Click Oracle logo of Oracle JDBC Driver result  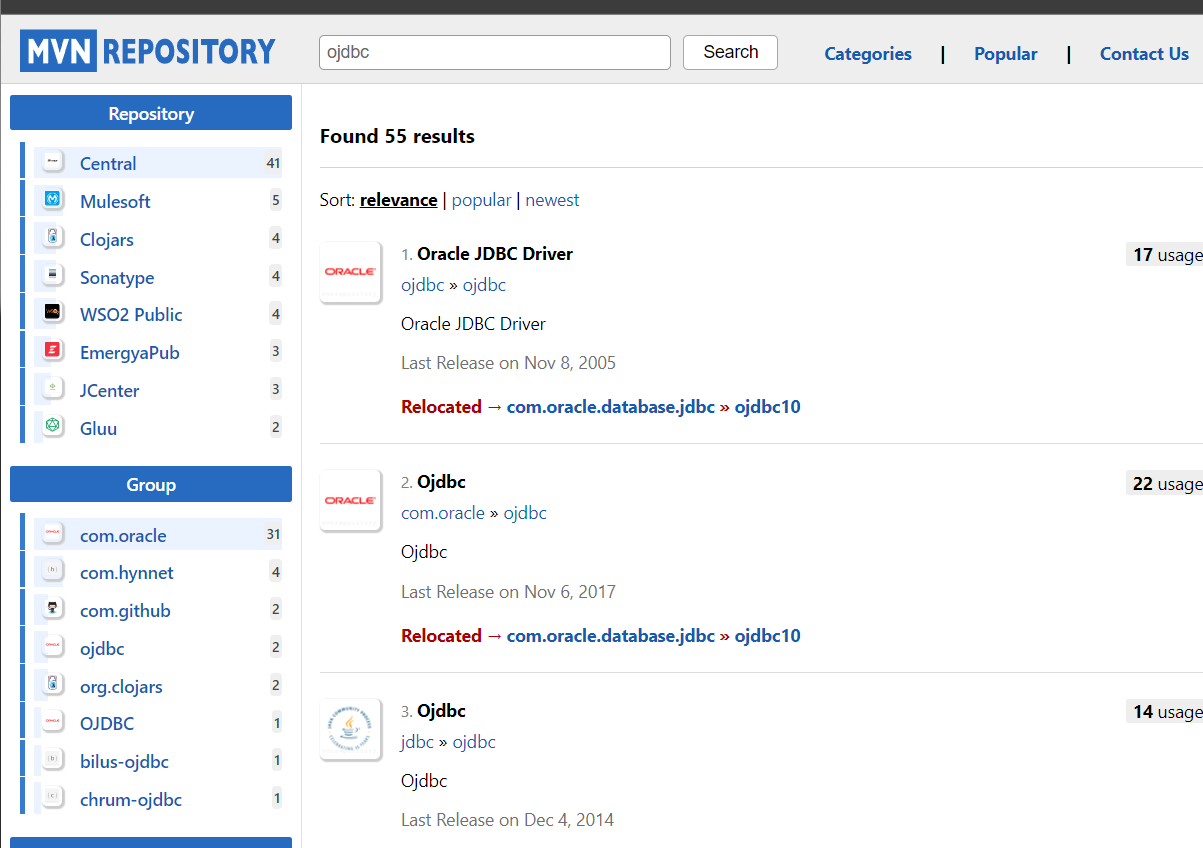pyautogui.click(x=350, y=271)
